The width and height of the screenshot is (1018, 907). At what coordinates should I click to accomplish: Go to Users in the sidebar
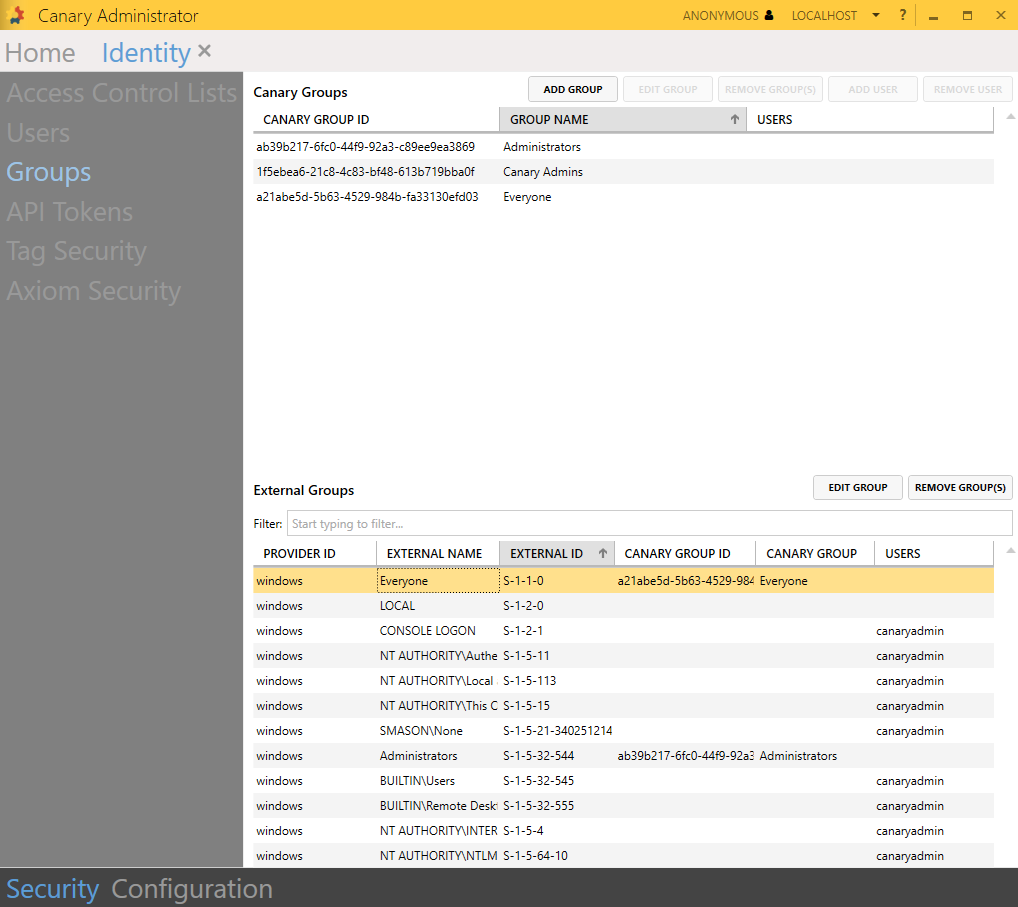pyautogui.click(x=38, y=133)
